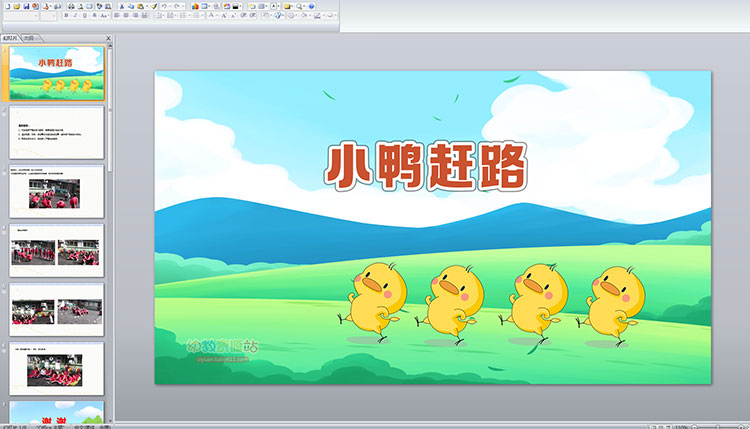The width and height of the screenshot is (750, 429).
Task: Select slide 6 thumbnail with one large photo
Action: point(56,368)
